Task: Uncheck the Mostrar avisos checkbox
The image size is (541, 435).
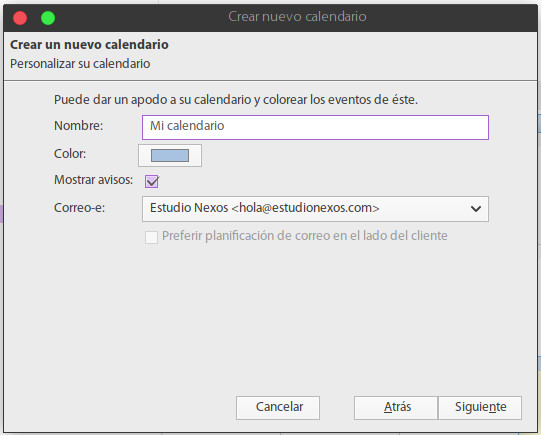Action: (x=152, y=181)
